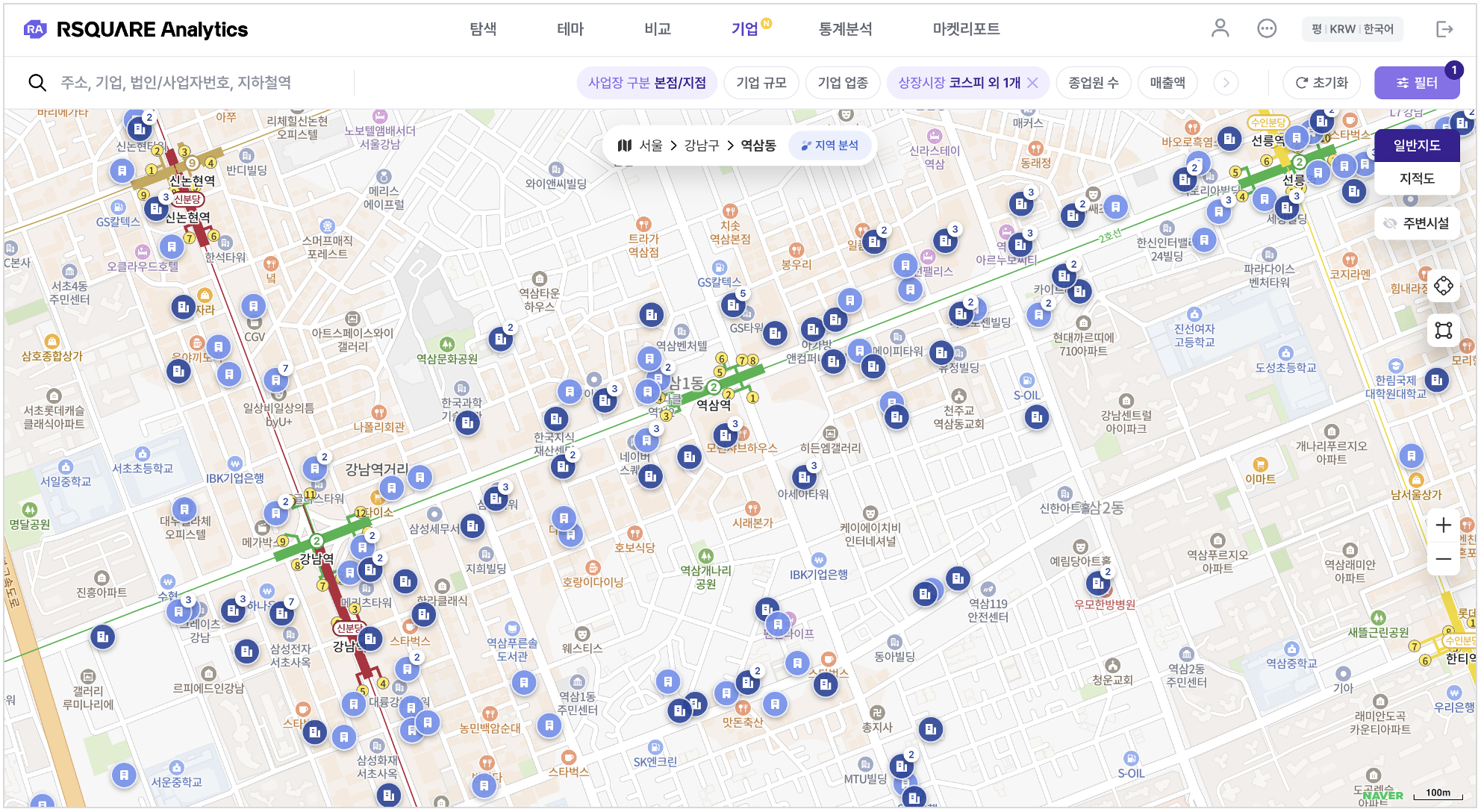The image size is (1481, 812).
Task: Zoom out with the minus button
Action: point(1443,559)
